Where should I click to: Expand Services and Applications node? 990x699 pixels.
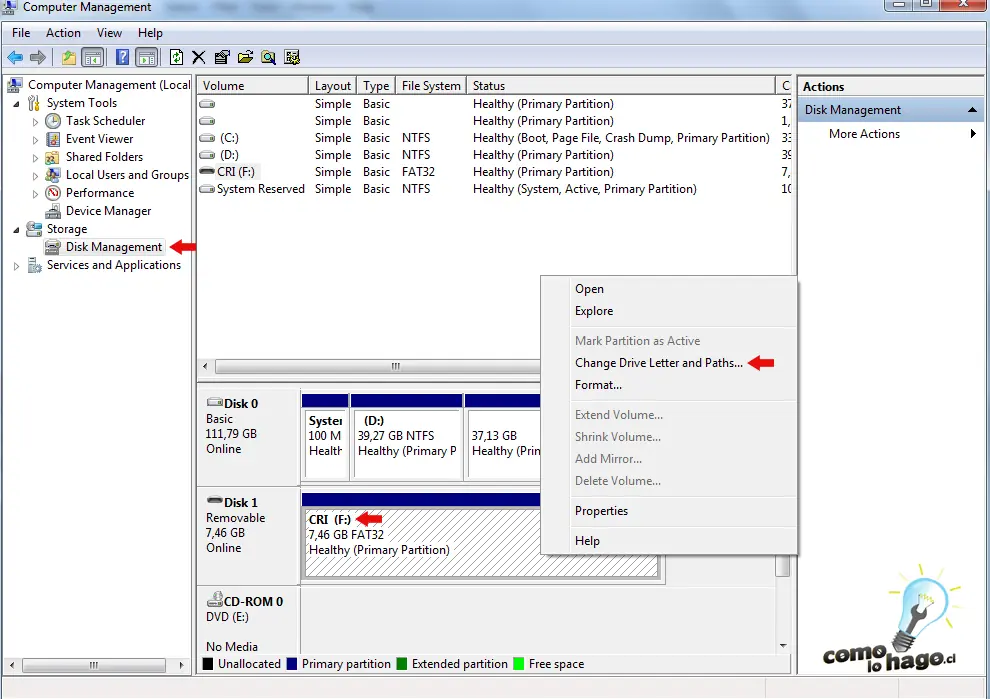[x=17, y=265]
